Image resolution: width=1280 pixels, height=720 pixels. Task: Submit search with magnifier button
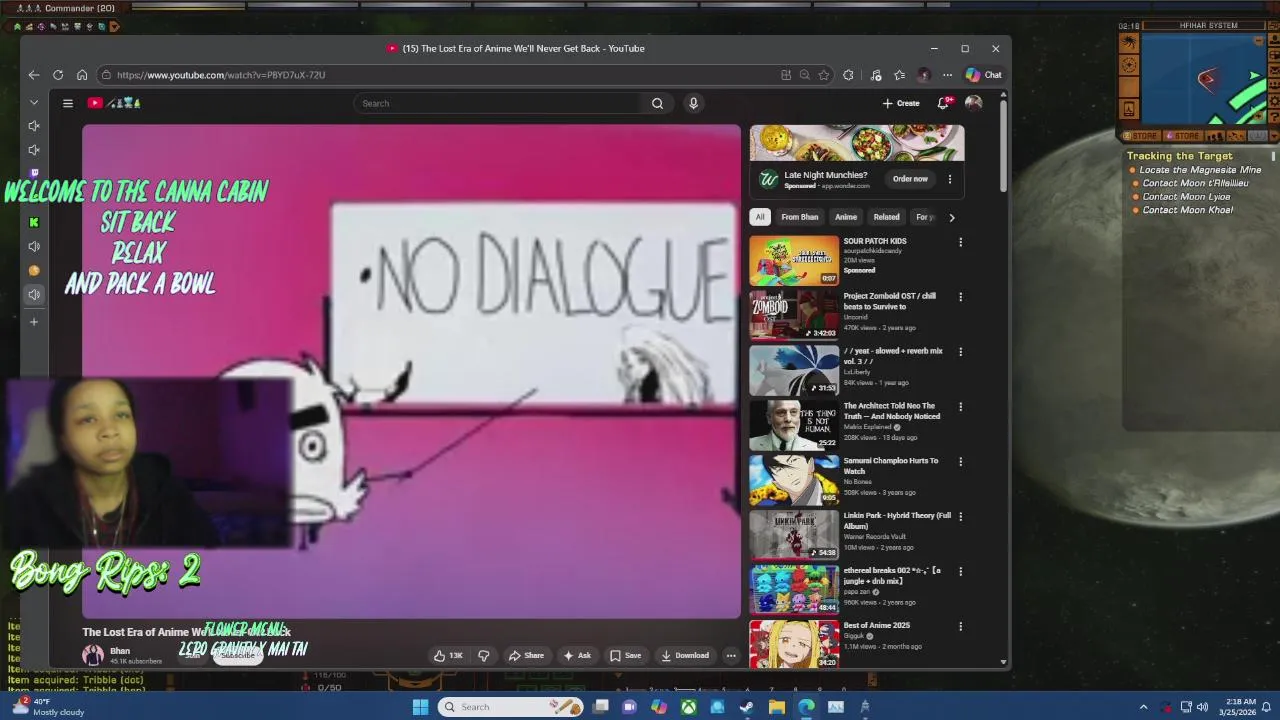tap(657, 103)
